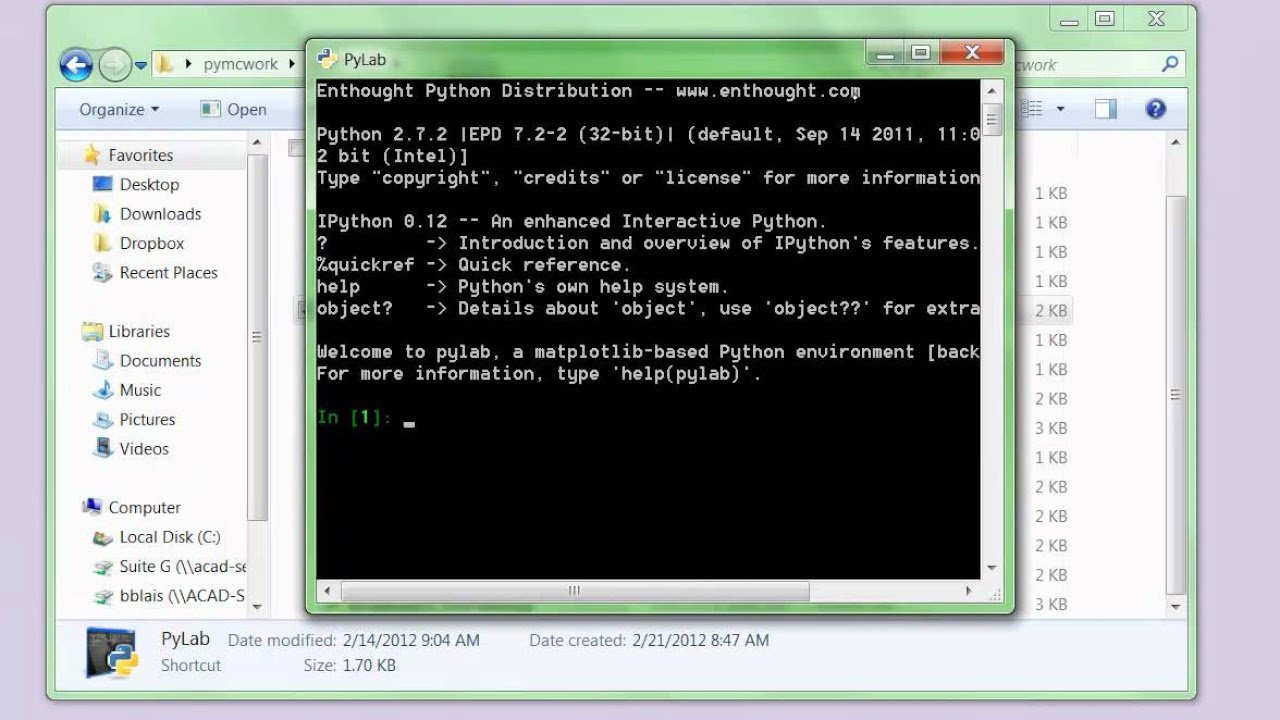Open the Suite G network drive
The image size is (1280, 720).
[x=182, y=566]
